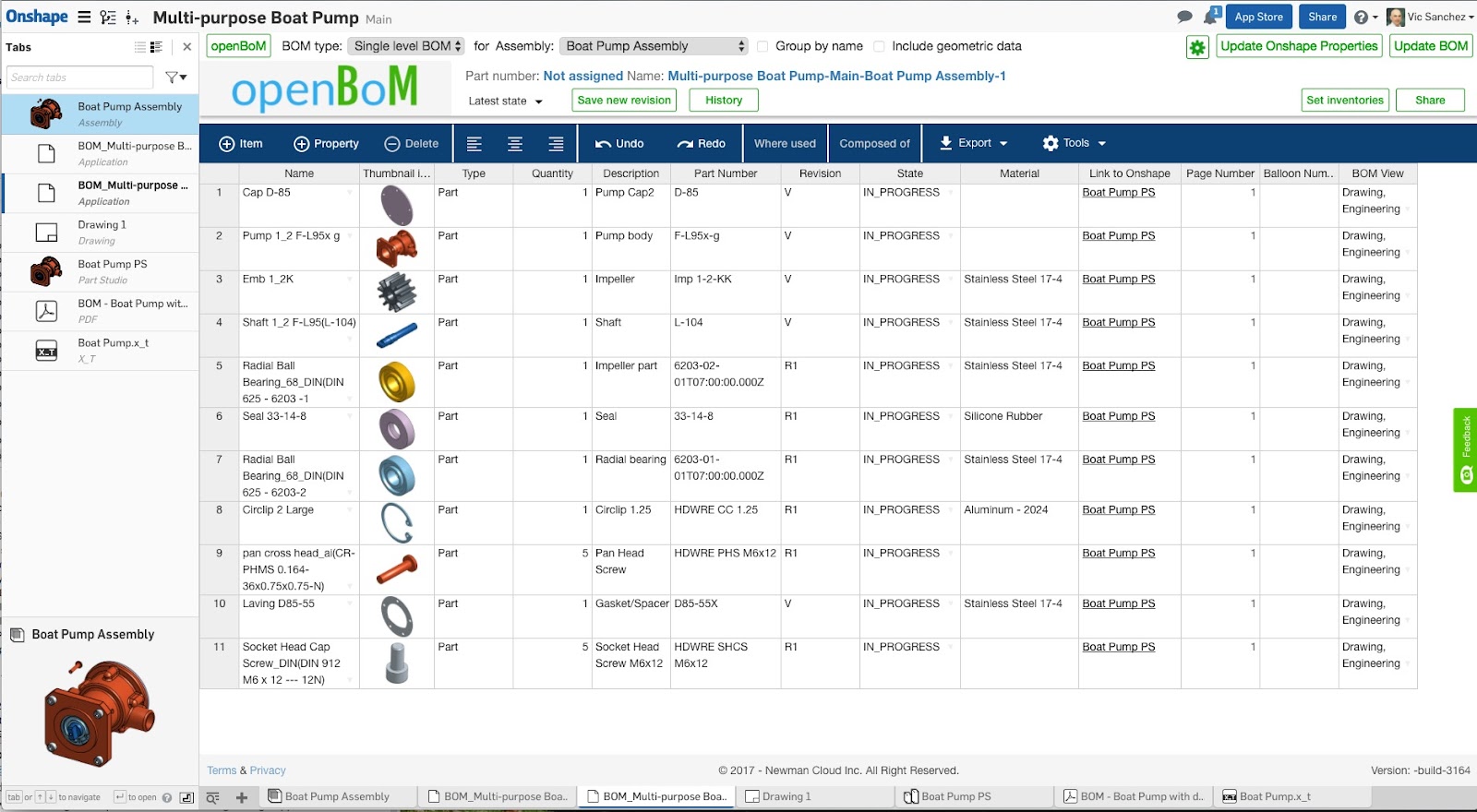Switch to the bottom Drawing 1 tab

(814, 797)
